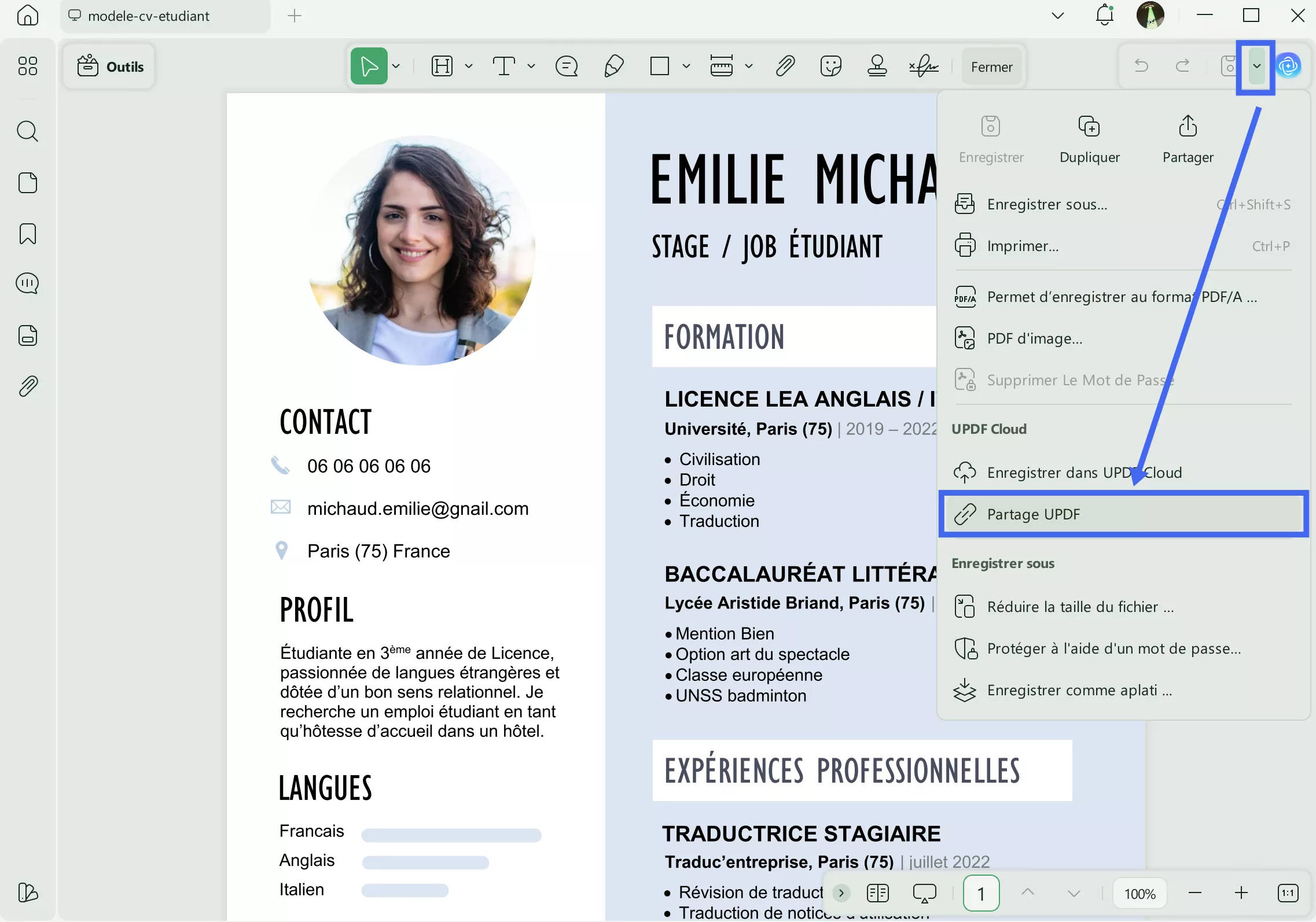Expand the selection tool dropdown chevron
1316x922 pixels.
point(396,66)
